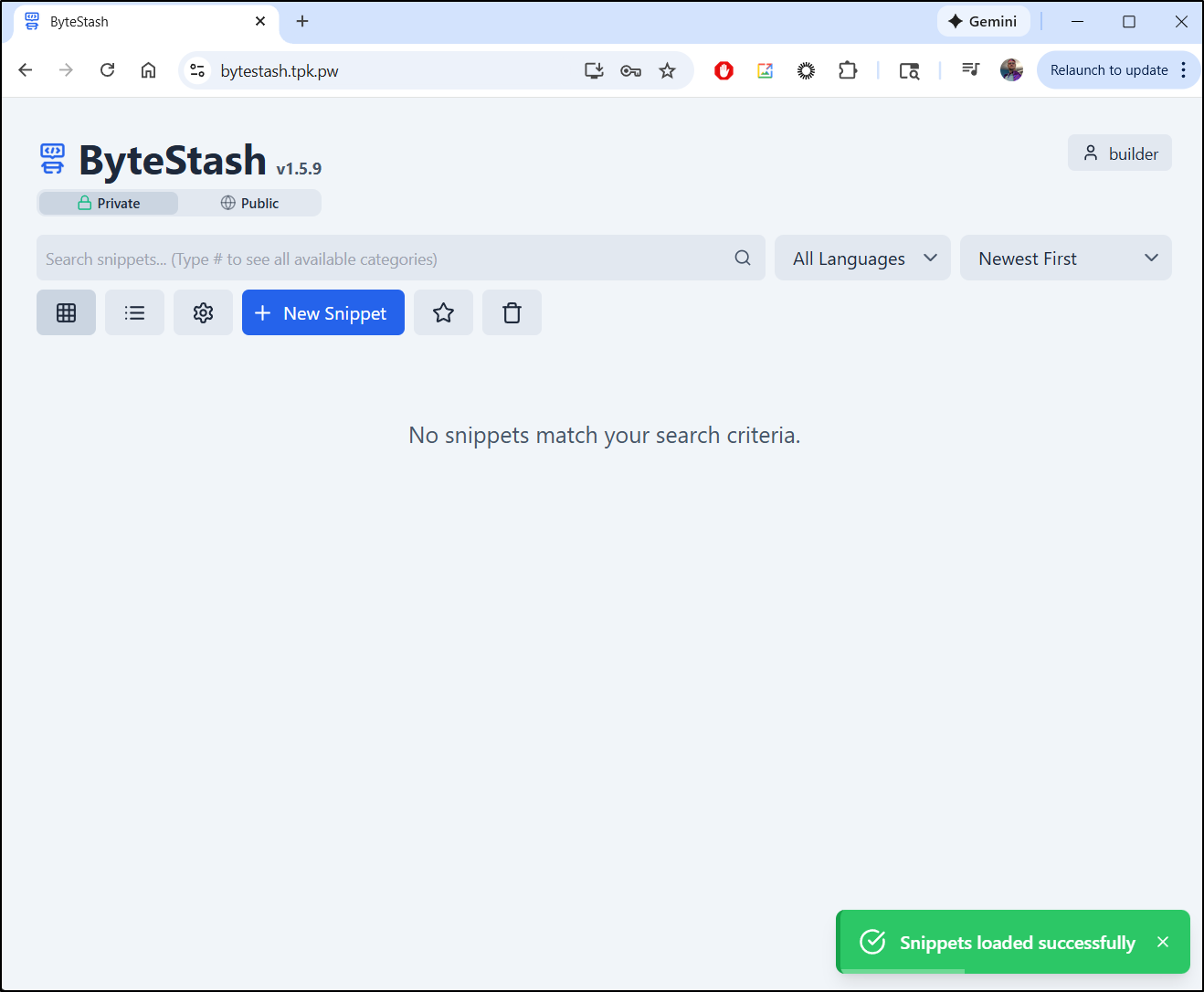Switch to Private snippets view
The image size is (1204, 992).
coord(108,203)
